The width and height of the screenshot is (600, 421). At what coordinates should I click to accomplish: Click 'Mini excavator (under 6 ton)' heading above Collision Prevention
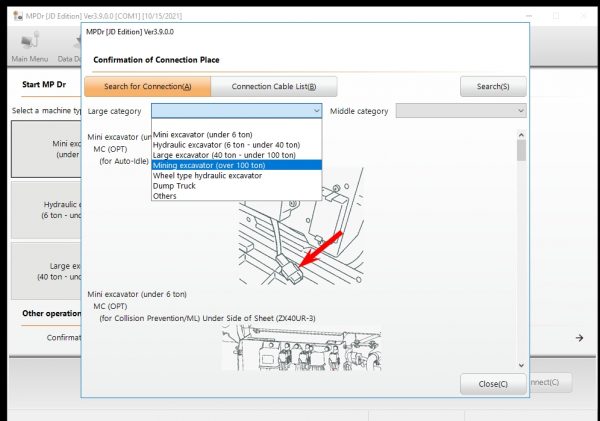coord(137,294)
